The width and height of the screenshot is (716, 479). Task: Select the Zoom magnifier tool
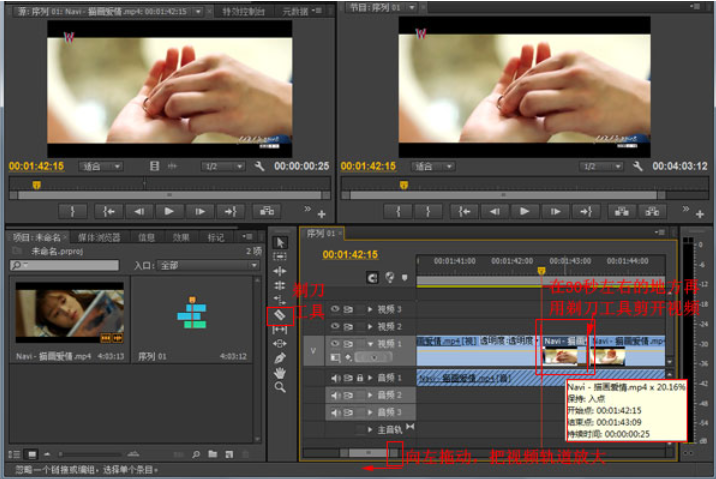(280, 388)
